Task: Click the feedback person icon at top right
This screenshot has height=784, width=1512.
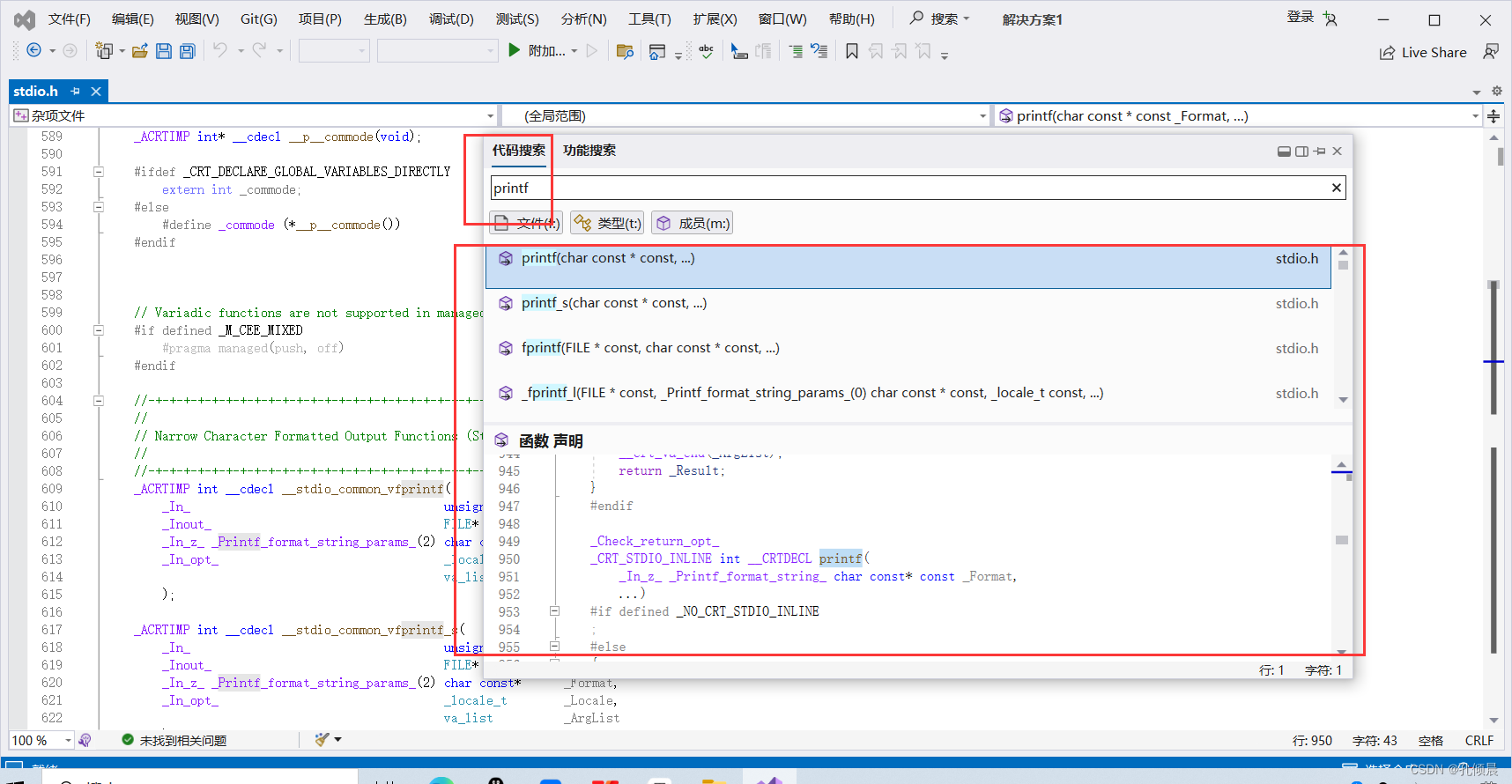Action: [x=1490, y=52]
